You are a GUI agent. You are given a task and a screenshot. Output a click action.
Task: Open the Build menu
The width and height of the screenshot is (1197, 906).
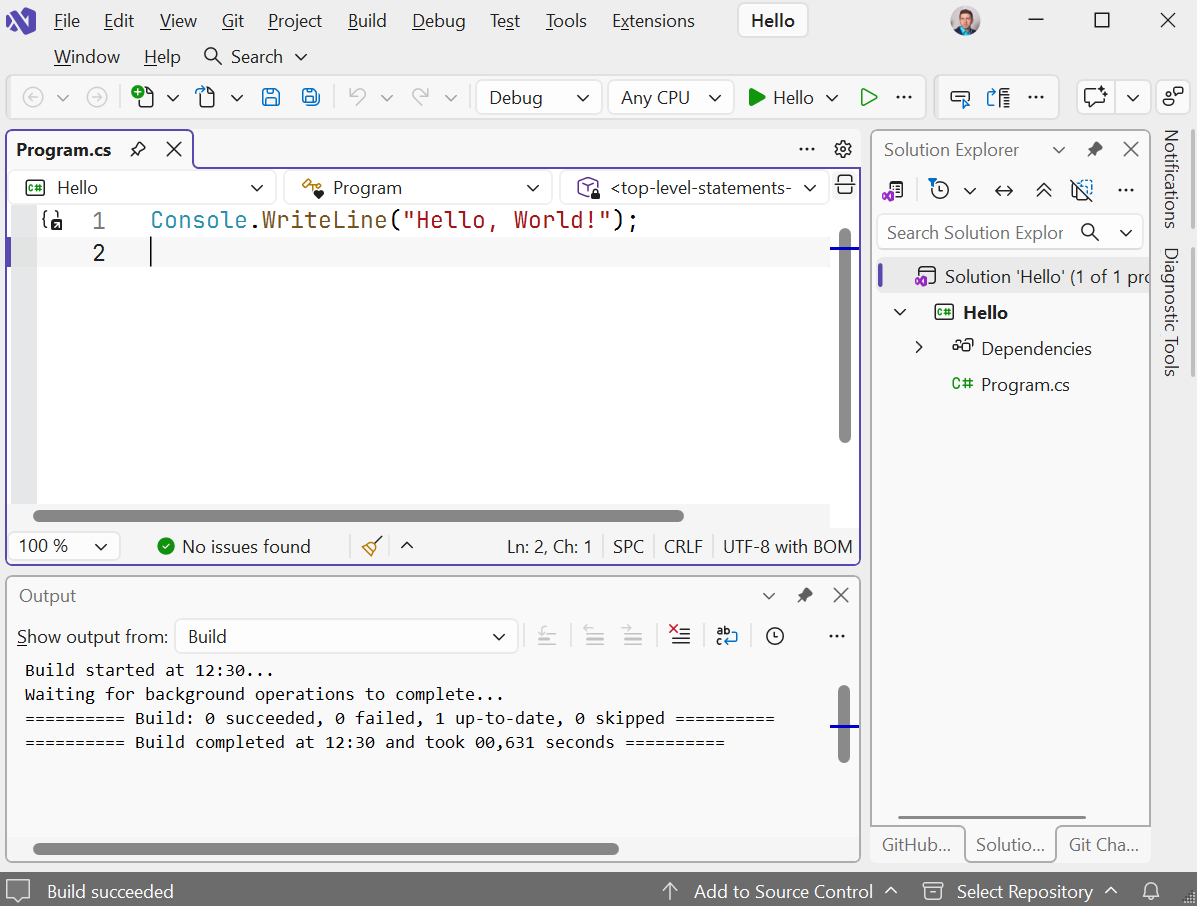(367, 21)
